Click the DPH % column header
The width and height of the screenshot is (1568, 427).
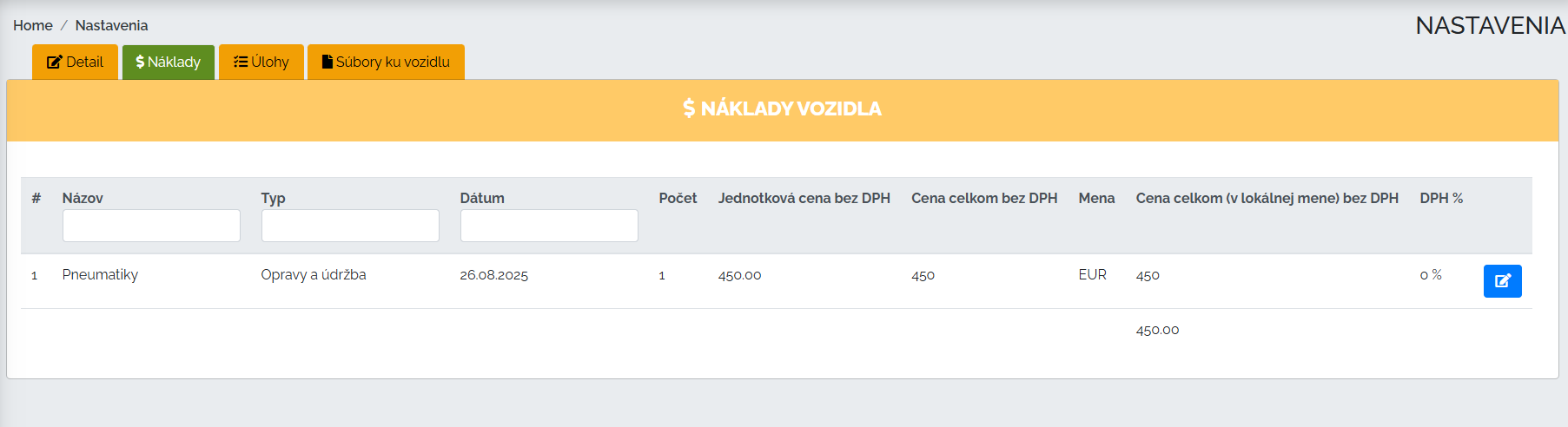(x=1441, y=198)
